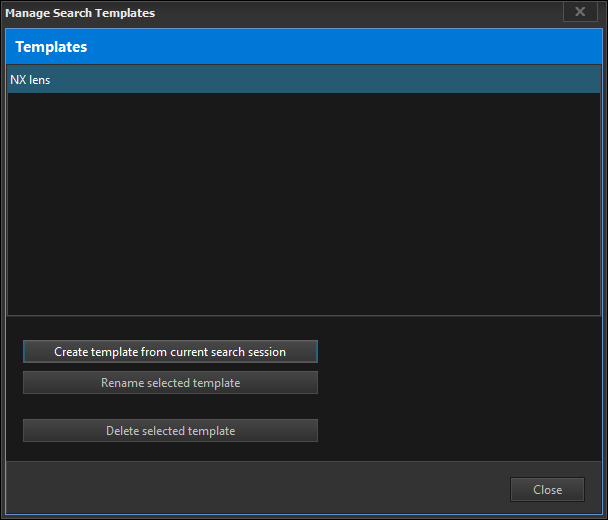The image size is (608, 520).
Task: Click the X icon in window corner
Action: (580, 12)
